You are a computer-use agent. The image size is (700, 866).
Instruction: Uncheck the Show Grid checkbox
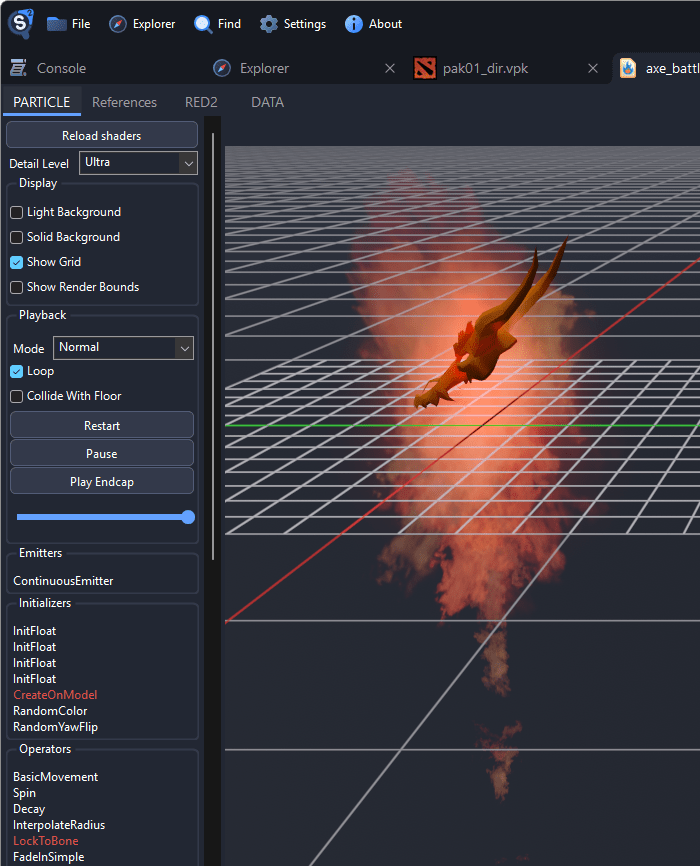click(17, 262)
